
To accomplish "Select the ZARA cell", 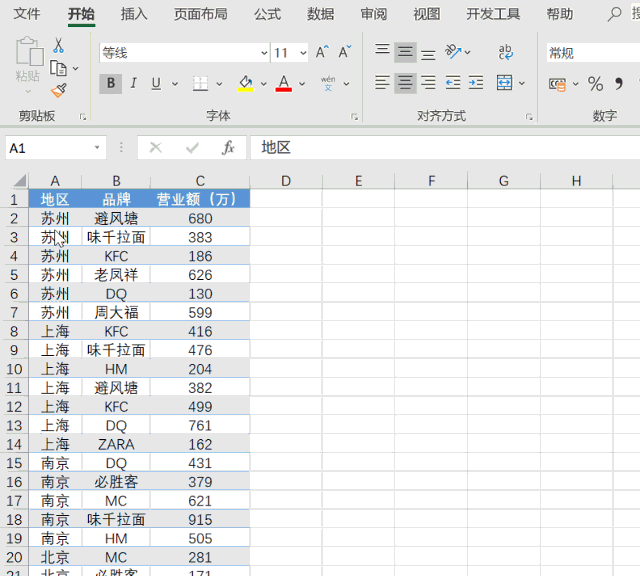I will [x=116, y=444].
